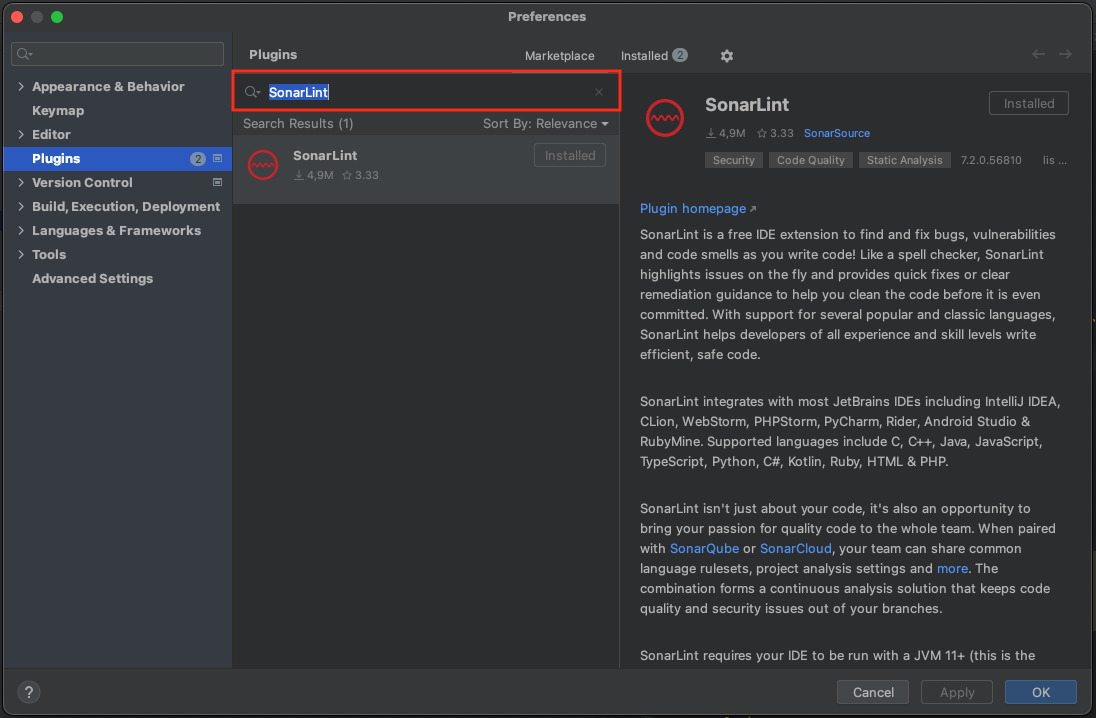The width and height of the screenshot is (1096, 718).
Task: Open the Sort By Relevance dropdown
Action: pos(545,124)
